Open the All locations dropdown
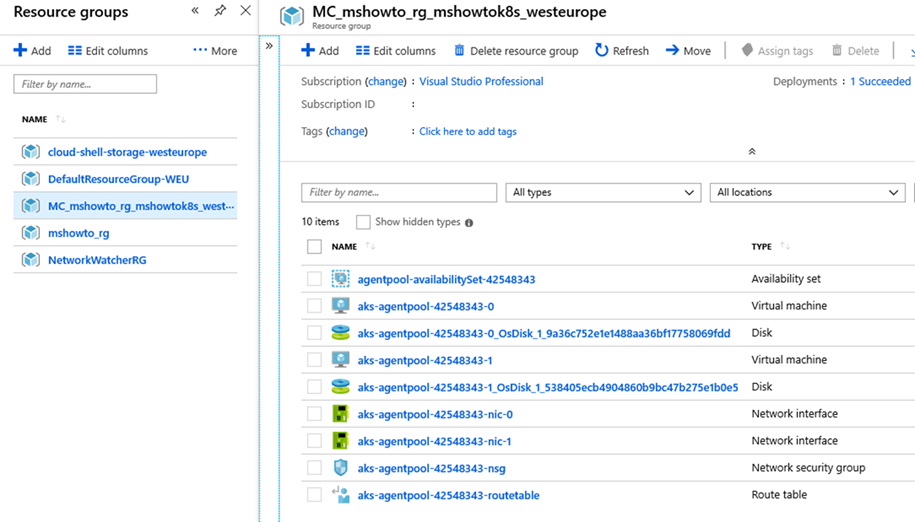The width and height of the screenshot is (915, 522). pos(807,192)
